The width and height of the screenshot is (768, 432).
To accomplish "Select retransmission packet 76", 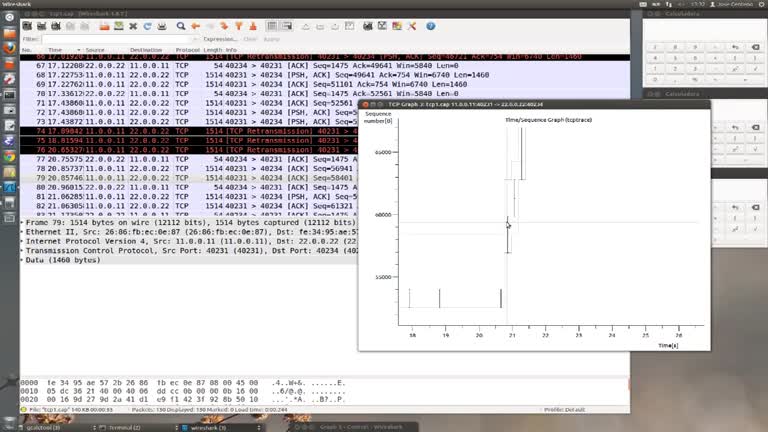I will click(189, 150).
